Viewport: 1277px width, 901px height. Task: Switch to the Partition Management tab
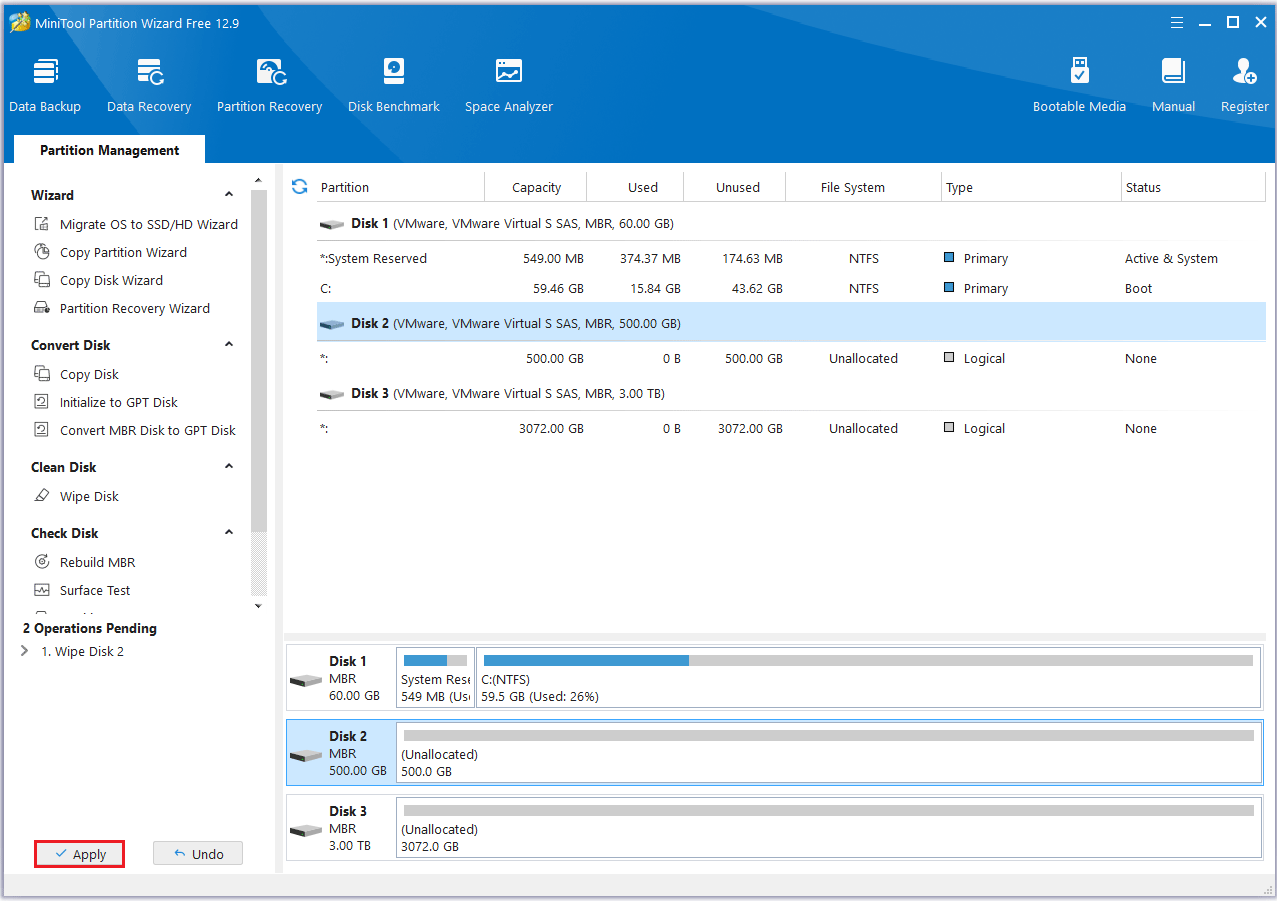click(109, 150)
